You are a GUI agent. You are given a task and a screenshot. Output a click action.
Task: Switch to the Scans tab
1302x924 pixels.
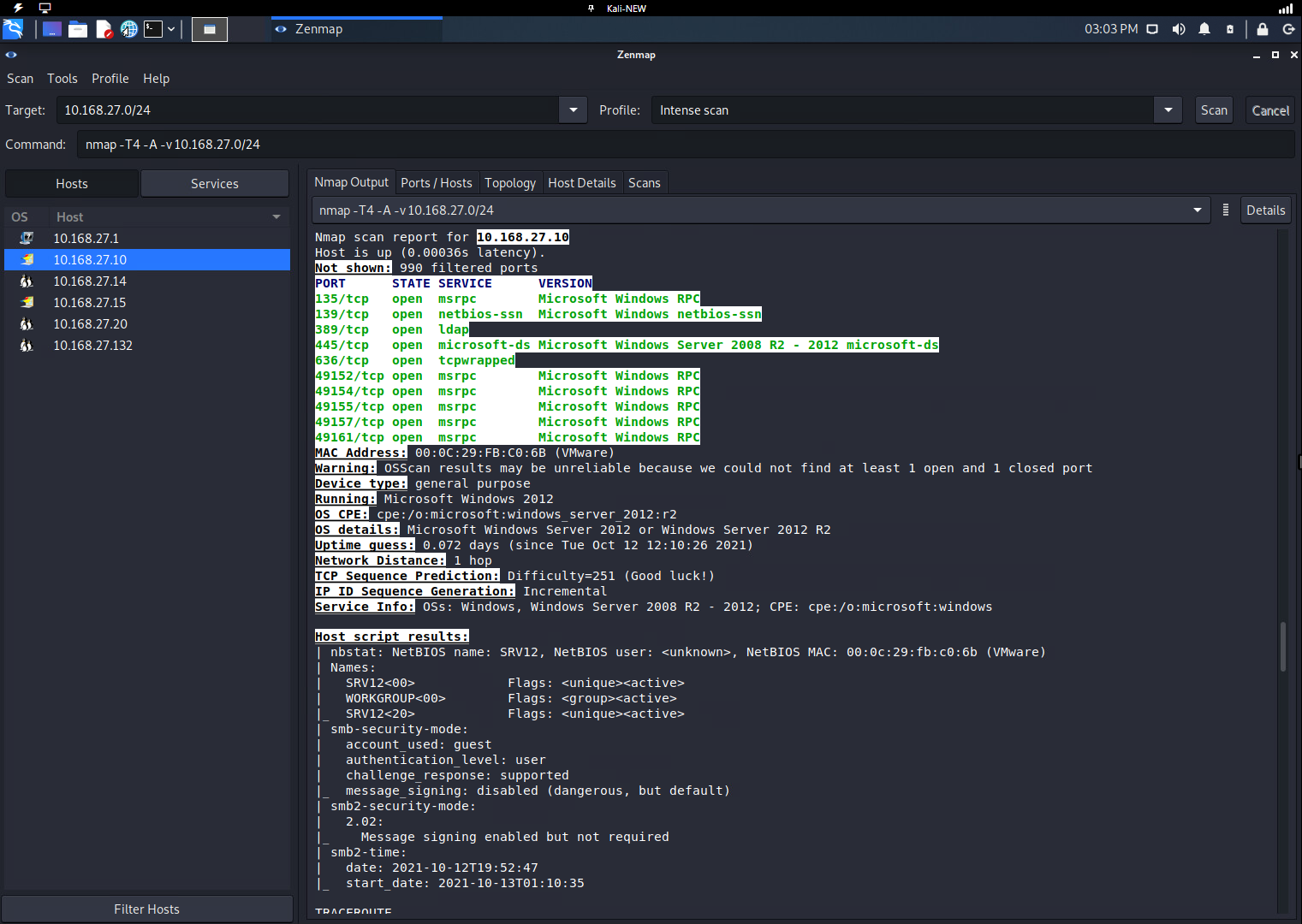(645, 183)
